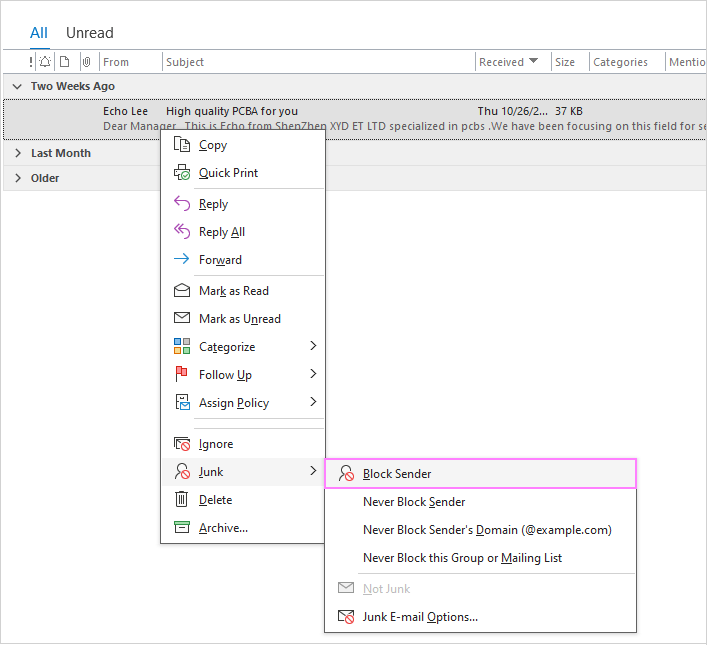The width and height of the screenshot is (707, 645).
Task: Click the message preview starting Dear Manager
Action: click(x=404, y=126)
